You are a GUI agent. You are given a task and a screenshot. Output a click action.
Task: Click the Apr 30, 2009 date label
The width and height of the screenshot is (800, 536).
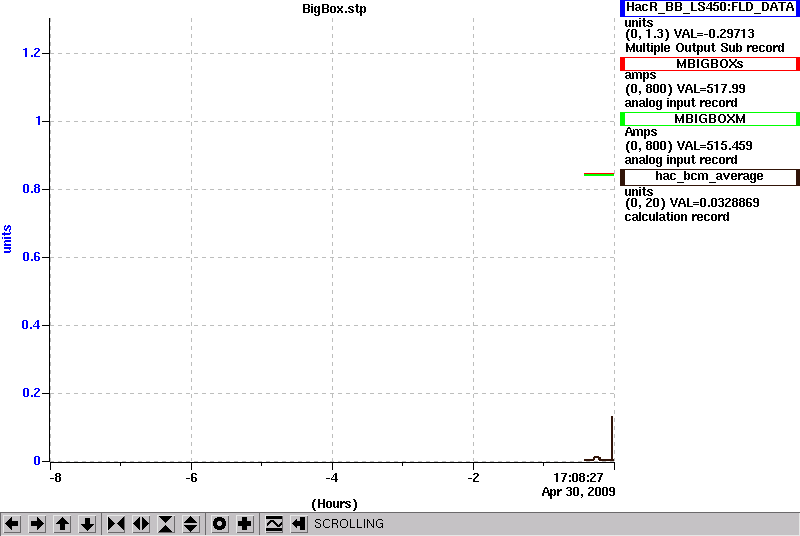pyautogui.click(x=578, y=492)
